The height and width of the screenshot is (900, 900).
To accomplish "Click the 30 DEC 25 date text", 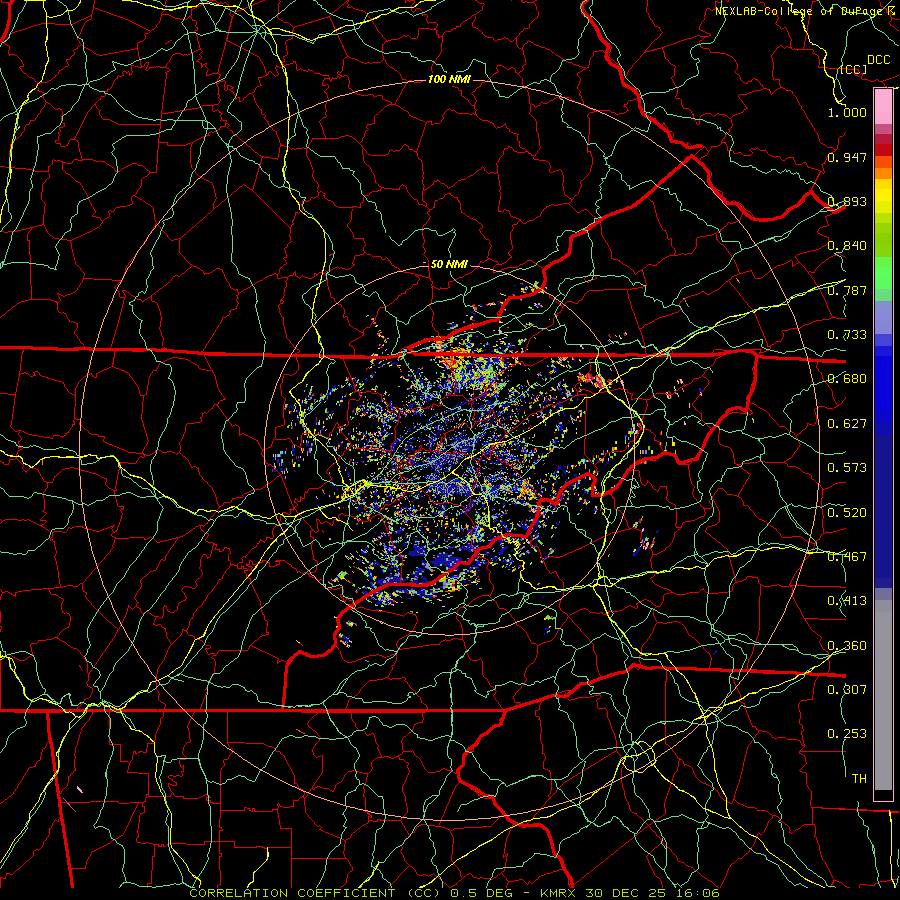I will (626, 893).
